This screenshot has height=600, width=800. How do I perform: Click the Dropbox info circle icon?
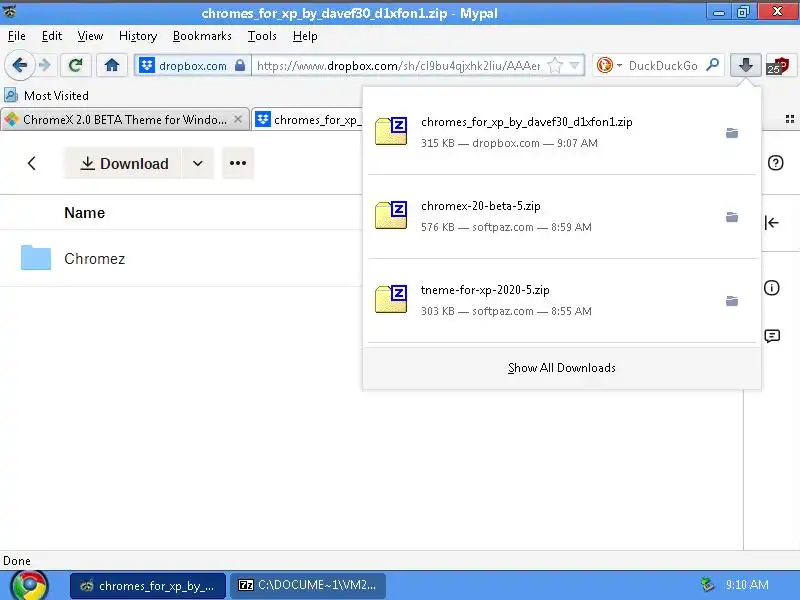point(771,288)
